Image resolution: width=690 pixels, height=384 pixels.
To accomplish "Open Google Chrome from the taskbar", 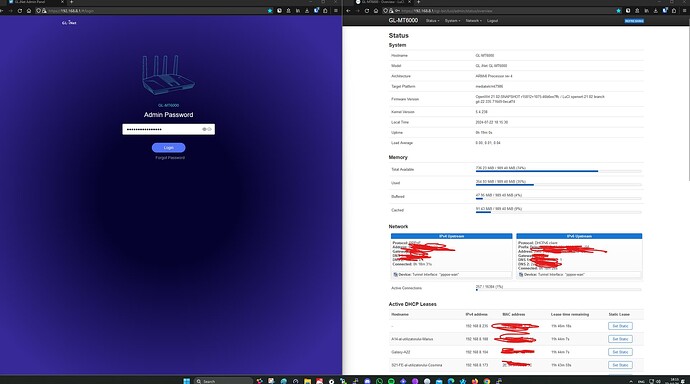I will (x=487, y=381).
